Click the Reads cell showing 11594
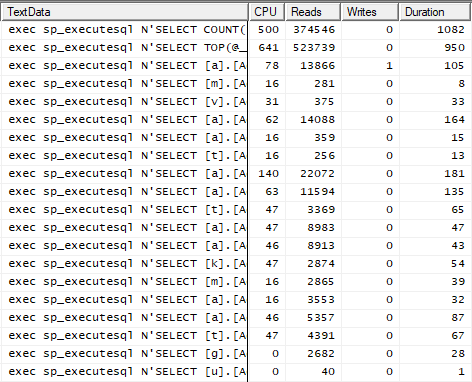Screen dimensions: 472x382 point(313,192)
